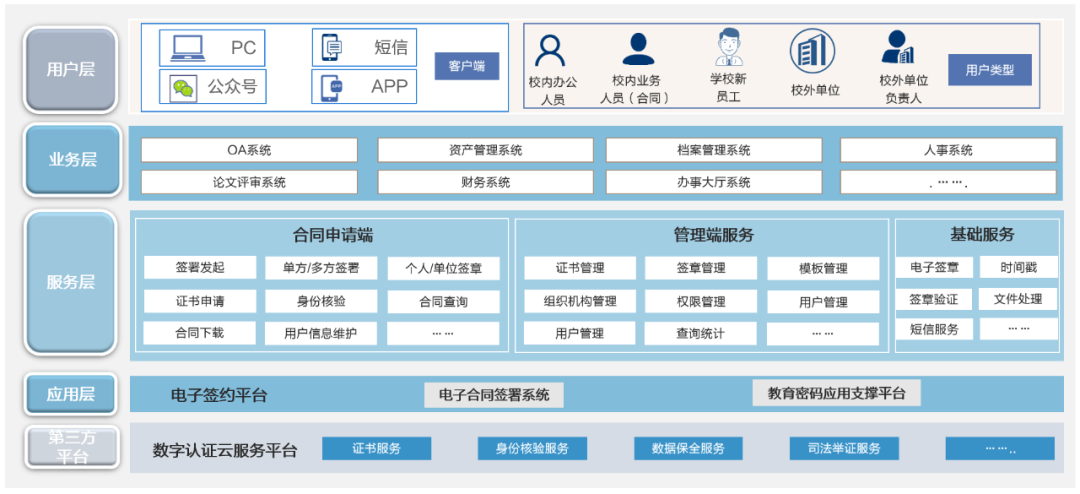Select the 校内办公人员 person icon
The image size is (1080, 494).
[550, 51]
